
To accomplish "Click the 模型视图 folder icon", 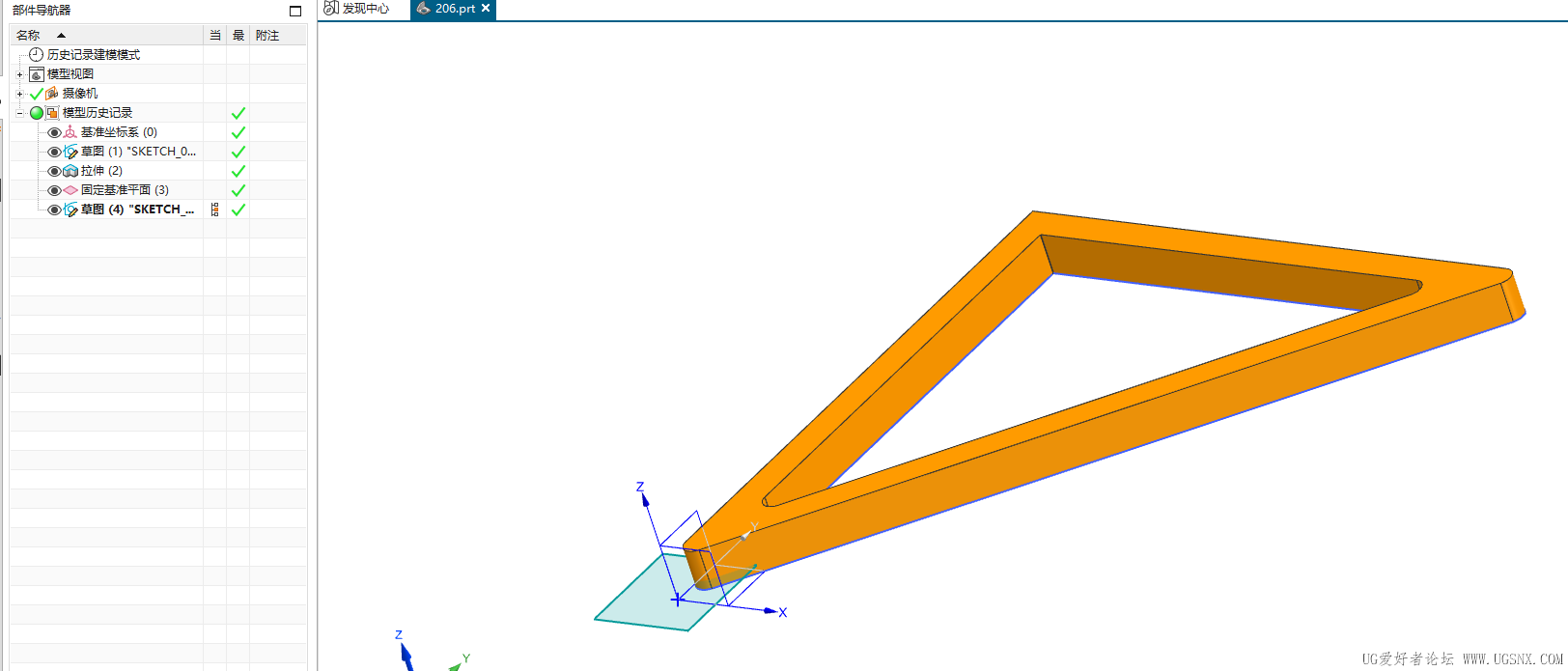I will [37, 74].
